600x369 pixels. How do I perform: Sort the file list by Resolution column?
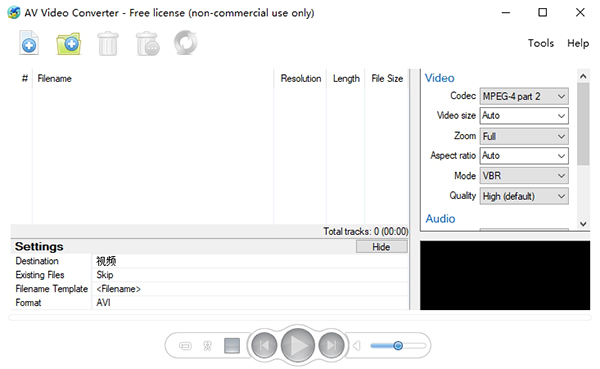[300, 78]
